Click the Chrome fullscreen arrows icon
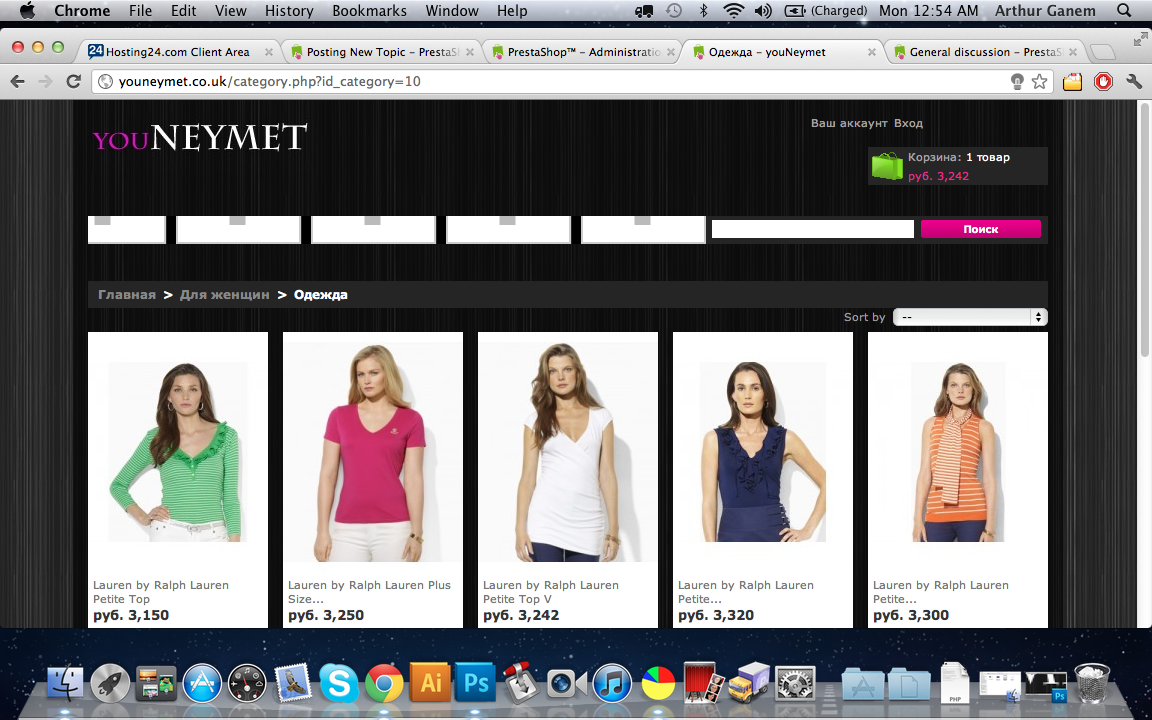Viewport: 1152px width, 720px height. 1140,38
